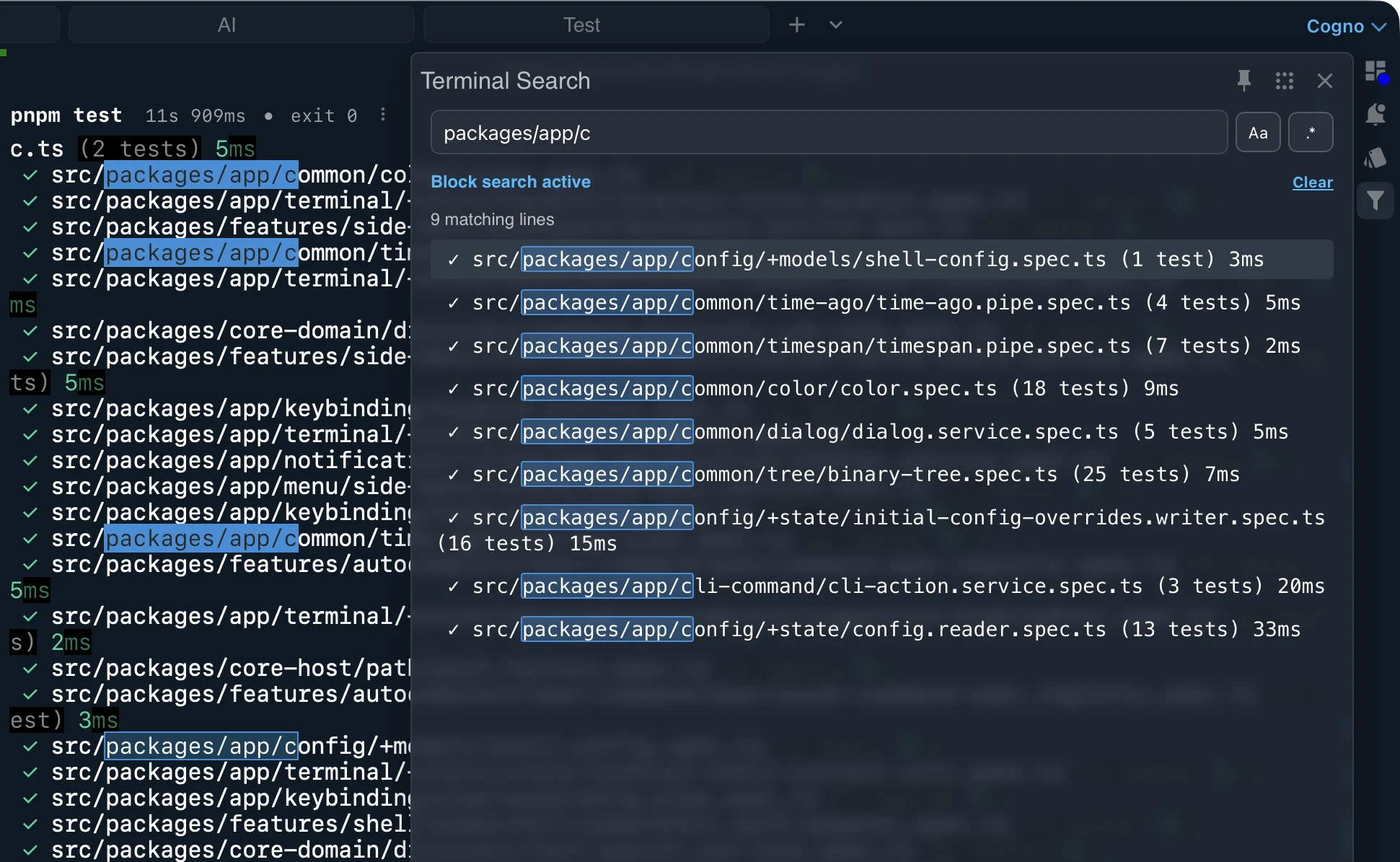Switch to the AI tab
Screen dimensions: 1400x862
point(226,24)
